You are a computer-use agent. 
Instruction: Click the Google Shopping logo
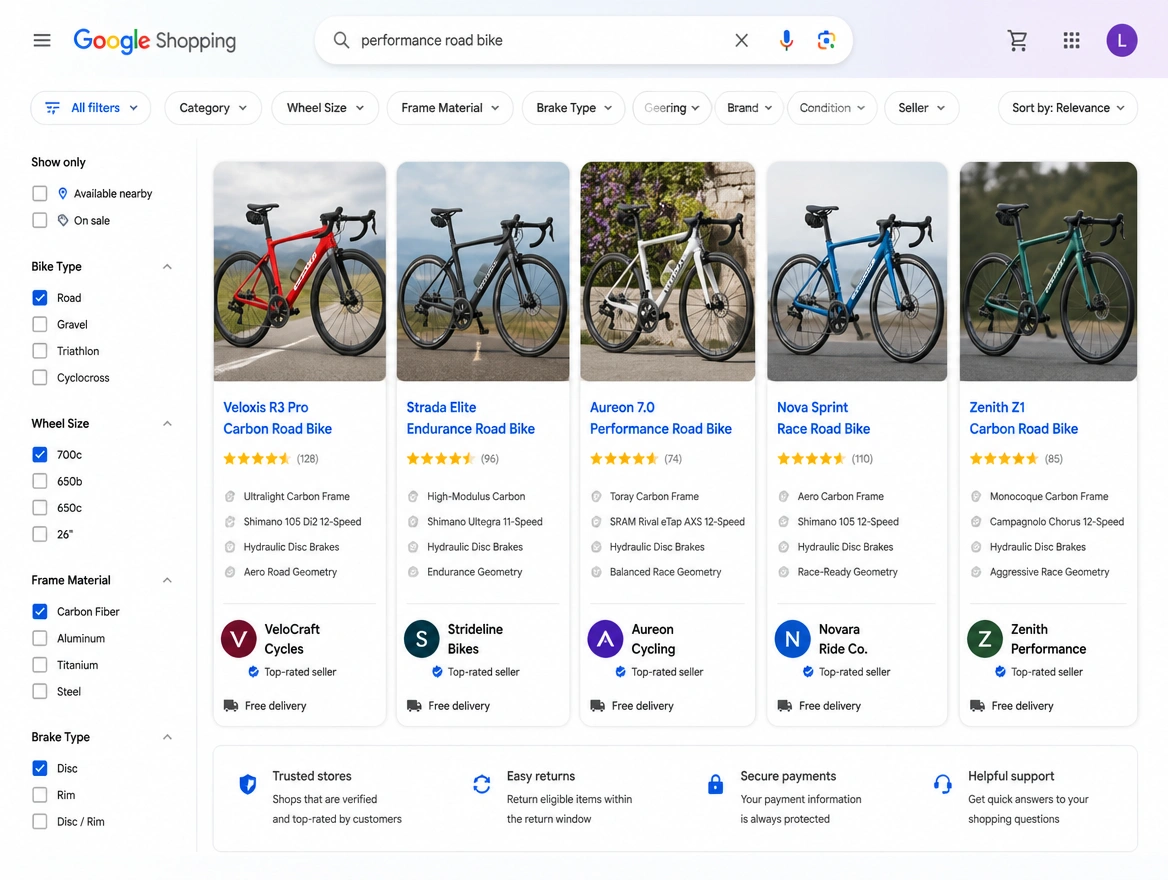coord(154,40)
